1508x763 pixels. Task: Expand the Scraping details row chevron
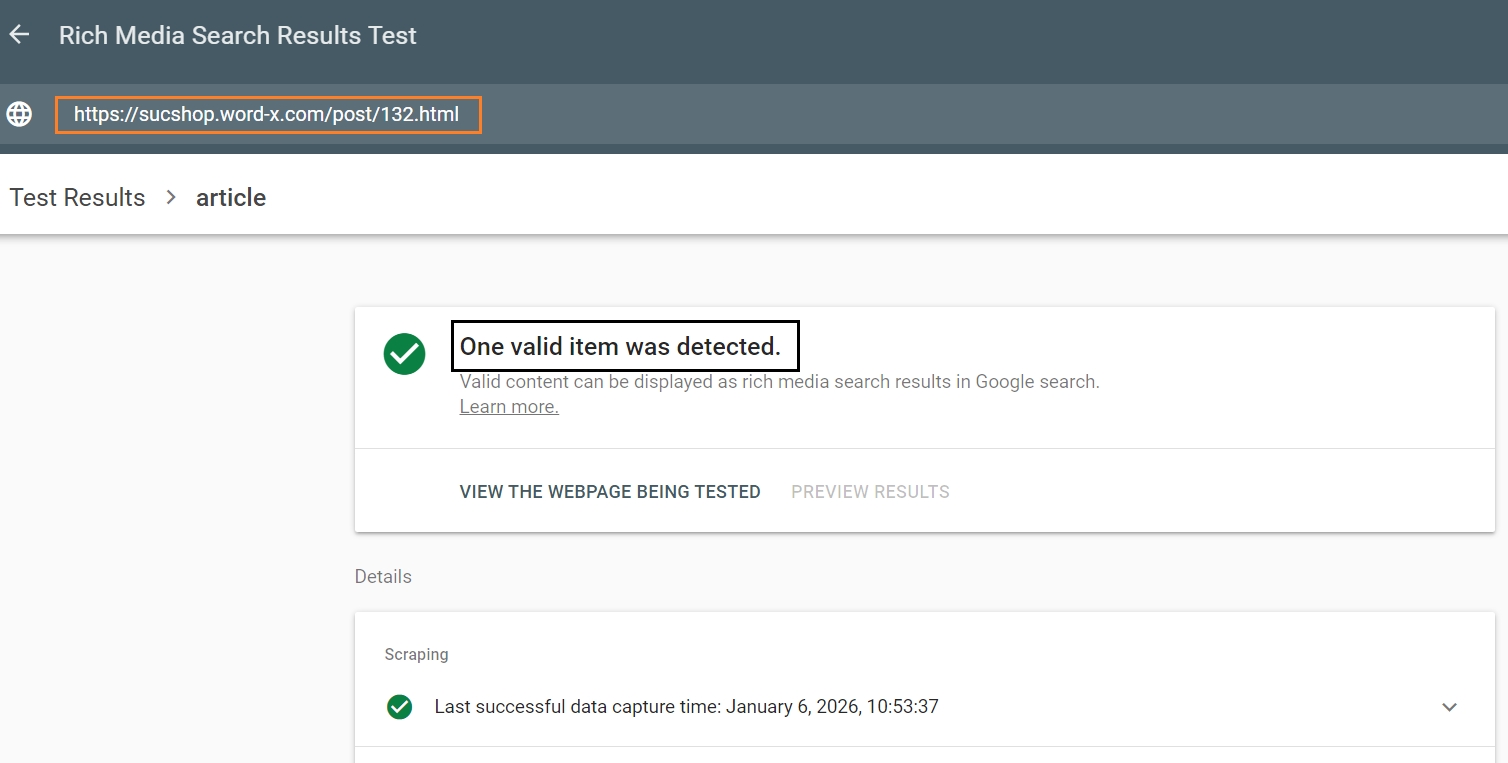coord(1449,707)
